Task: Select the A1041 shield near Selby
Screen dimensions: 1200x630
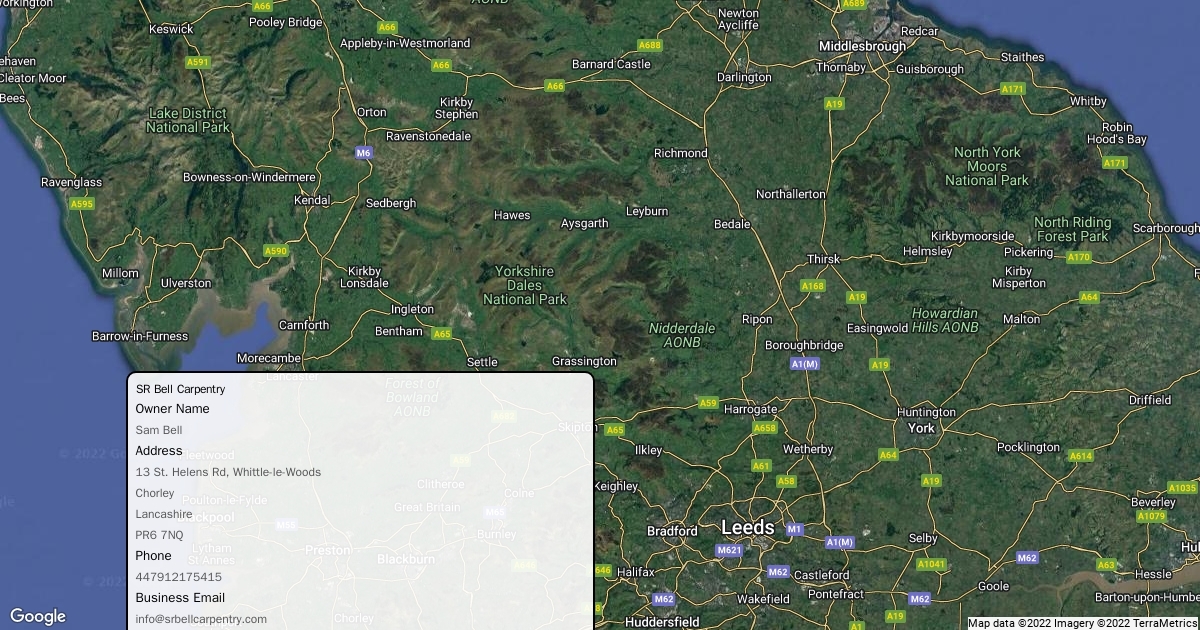Action: (931, 564)
